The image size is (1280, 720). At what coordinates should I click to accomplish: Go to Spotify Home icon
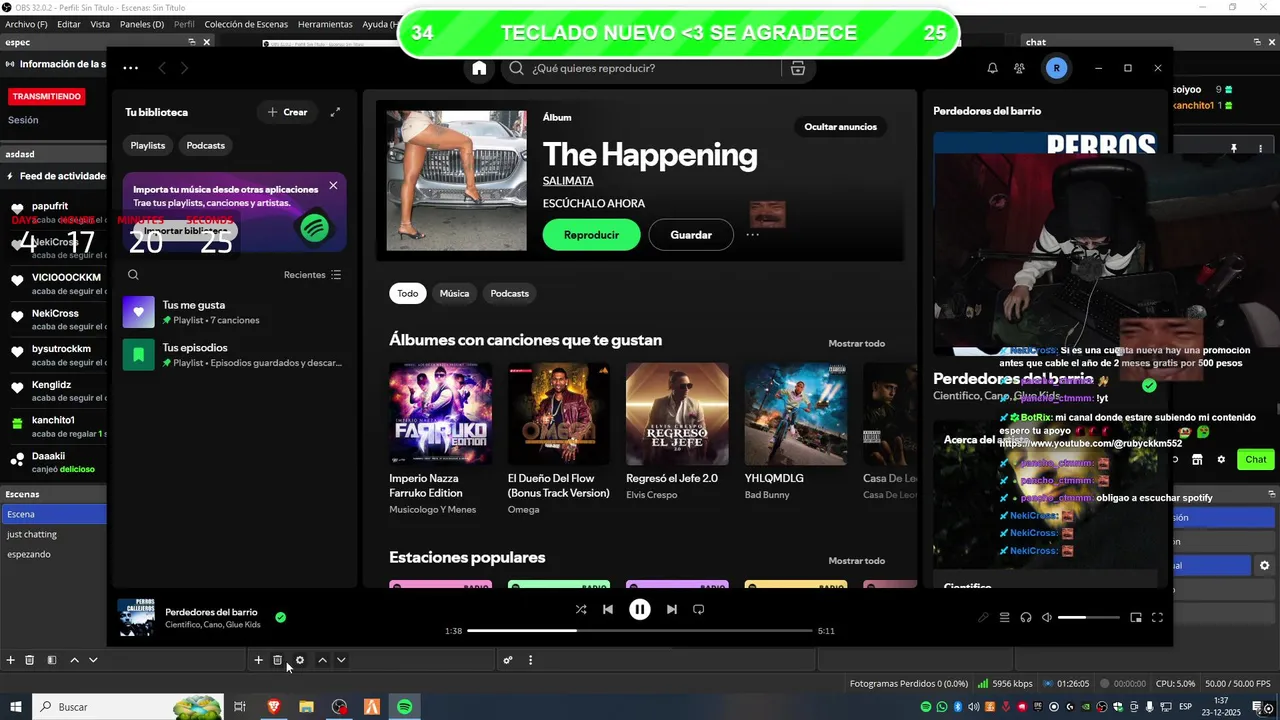[x=479, y=68]
